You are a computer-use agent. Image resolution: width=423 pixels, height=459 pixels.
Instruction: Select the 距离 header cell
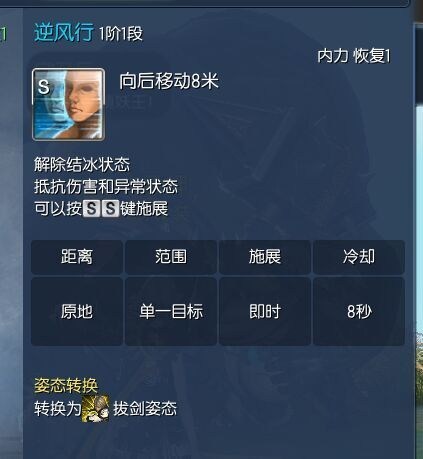[x=77, y=257]
